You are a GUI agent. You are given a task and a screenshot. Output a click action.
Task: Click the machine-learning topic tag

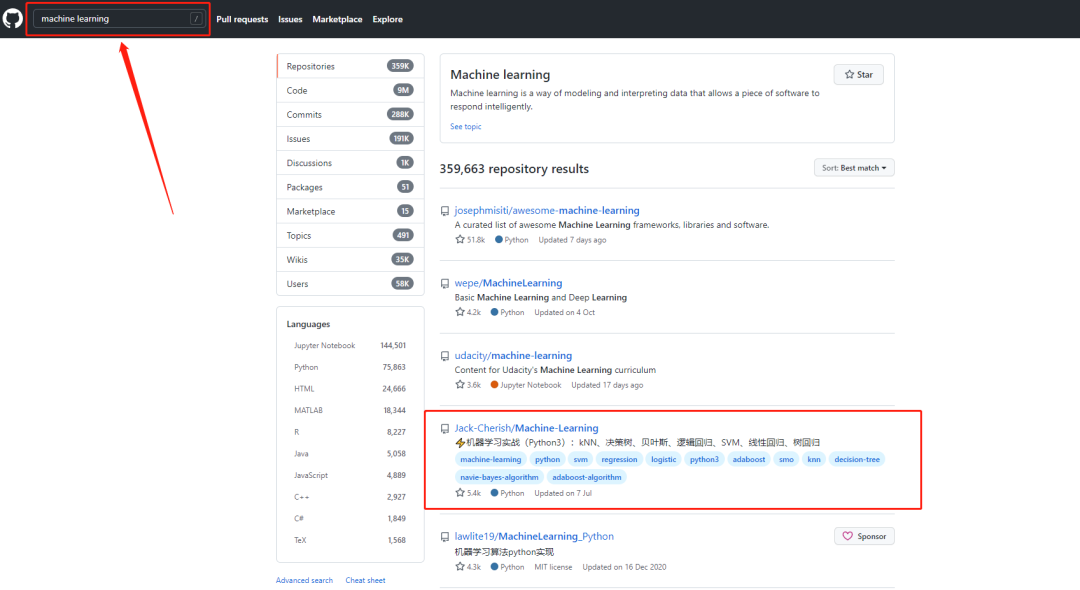(x=490, y=459)
